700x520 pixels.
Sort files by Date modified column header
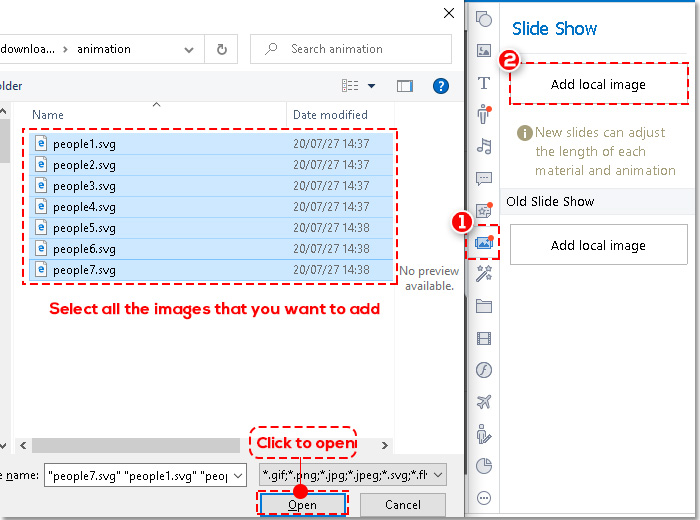(x=330, y=115)
